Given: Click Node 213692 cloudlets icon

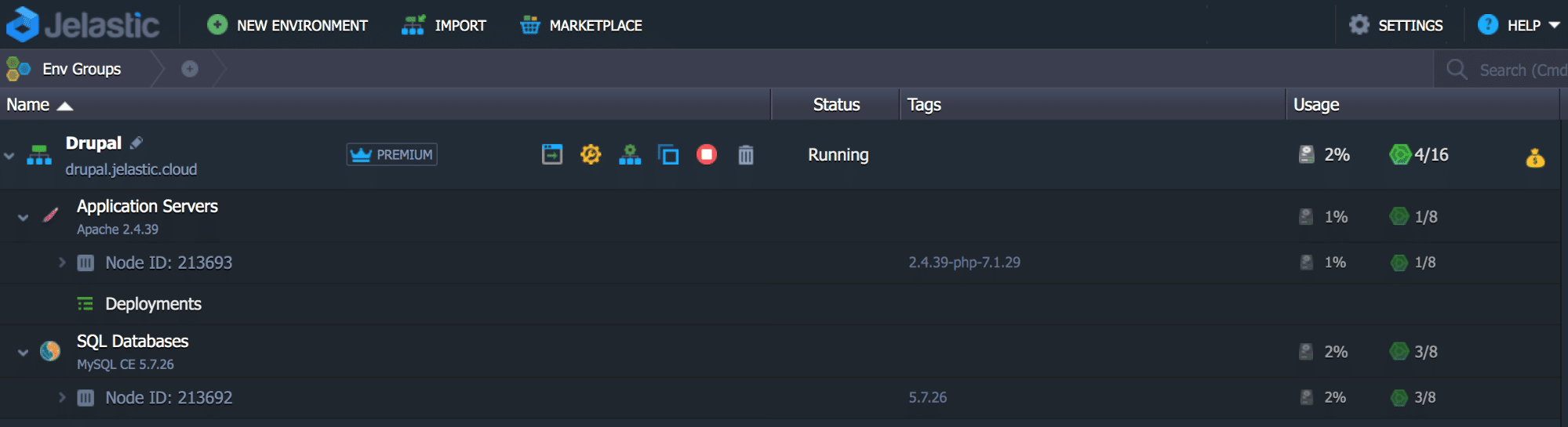Looking at the screenshot, I should click(x=1399, y=397).
